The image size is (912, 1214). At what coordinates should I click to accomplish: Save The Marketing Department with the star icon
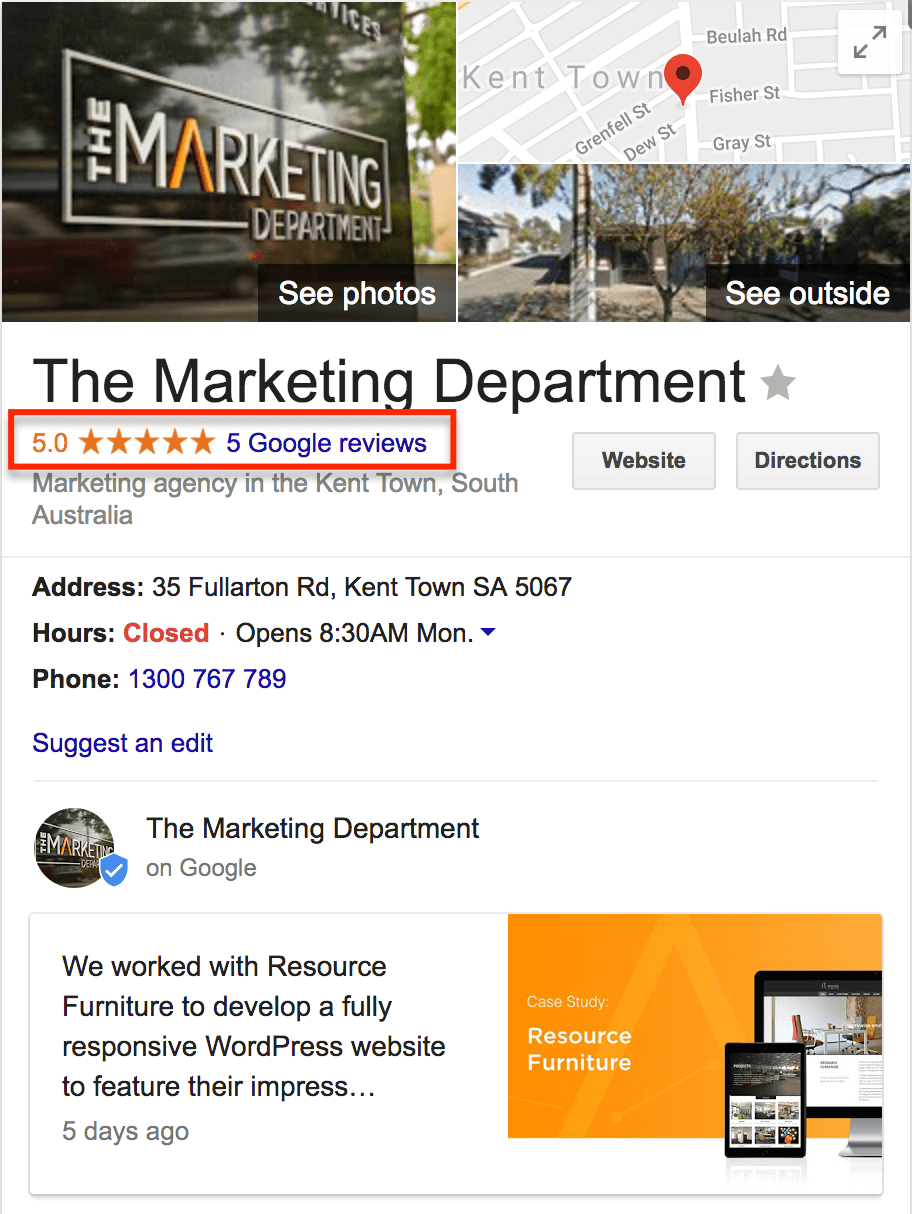[778, 383]
